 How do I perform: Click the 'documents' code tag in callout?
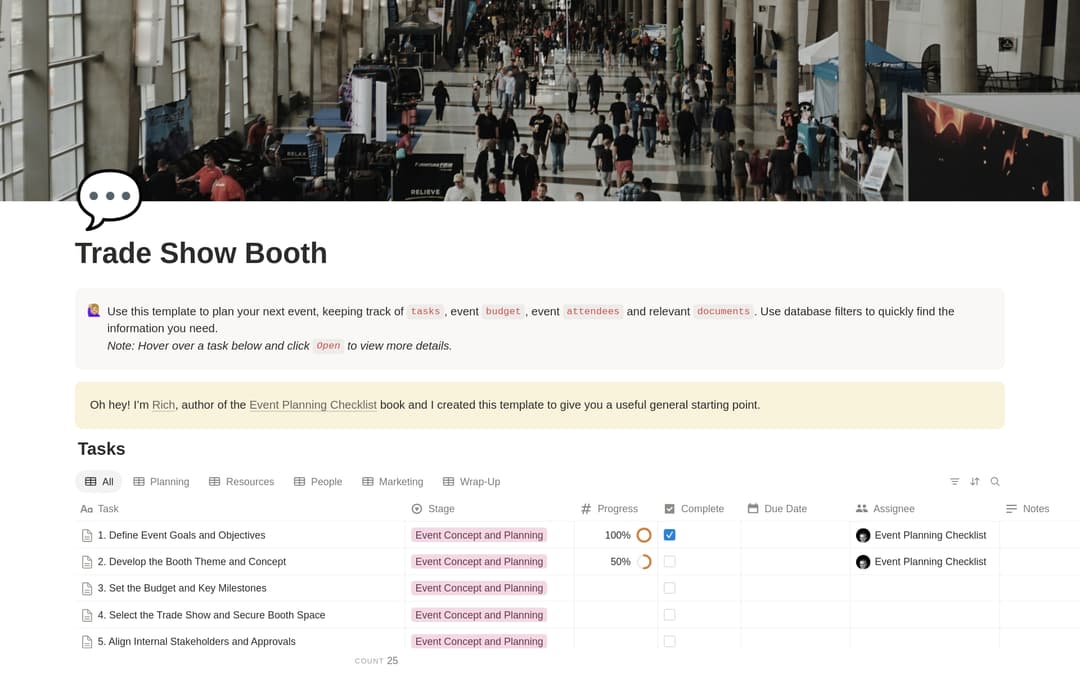[x=723, y=311]
